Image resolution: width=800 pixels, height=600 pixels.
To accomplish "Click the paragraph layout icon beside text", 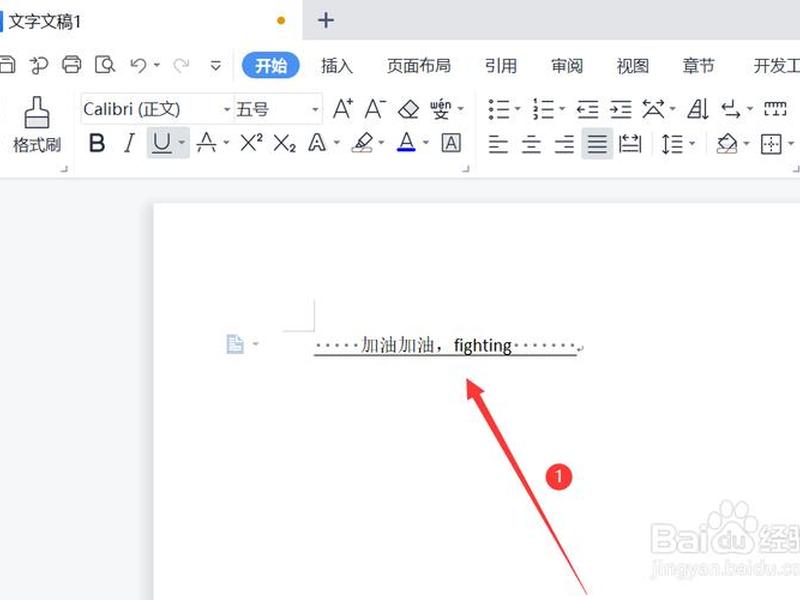I will pos(235,344).
